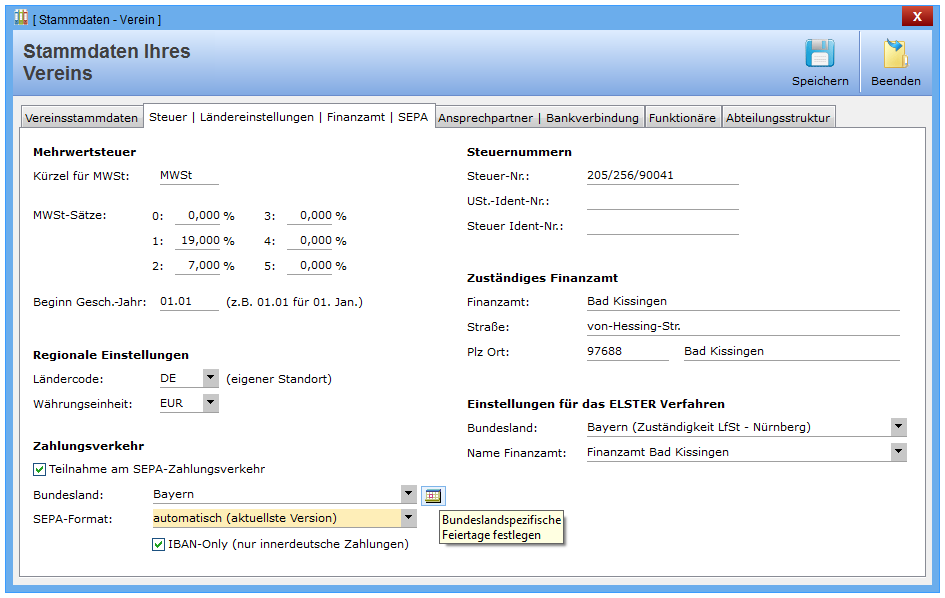Close the Stammdaten window with red X
Viewport: 945px width, 598px height.
pyautogui.click(x=916, y=17)
